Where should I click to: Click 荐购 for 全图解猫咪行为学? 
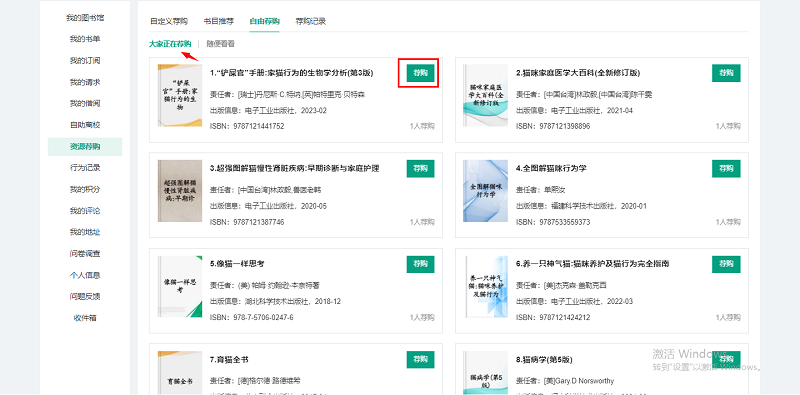[x=726, y=168]
